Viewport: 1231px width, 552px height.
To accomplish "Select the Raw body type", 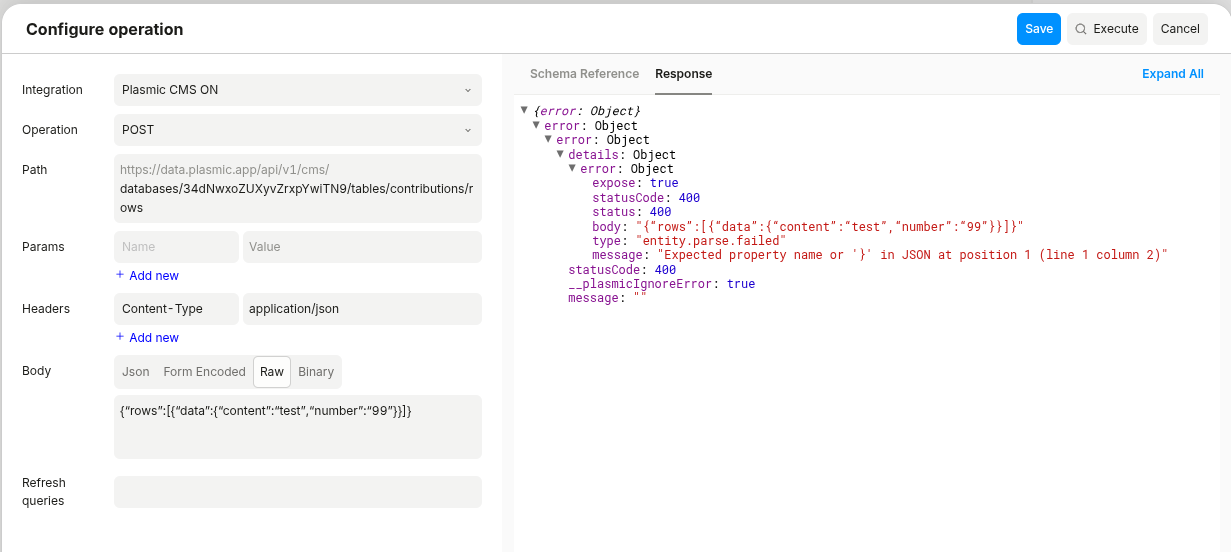I will coord(272,372).
